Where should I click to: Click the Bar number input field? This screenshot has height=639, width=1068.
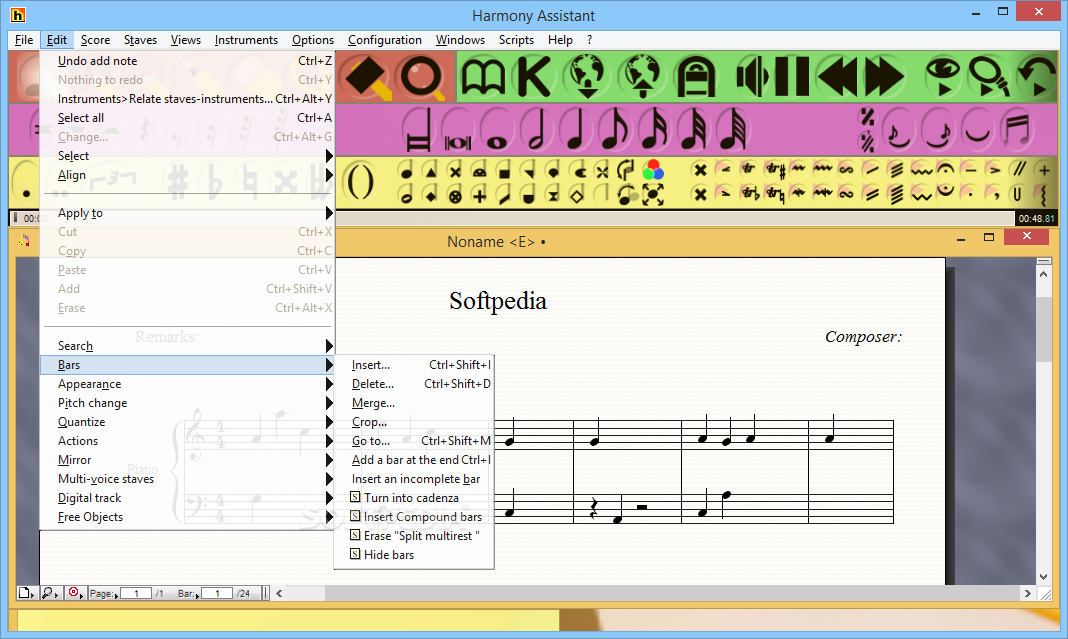click(217, 593)
